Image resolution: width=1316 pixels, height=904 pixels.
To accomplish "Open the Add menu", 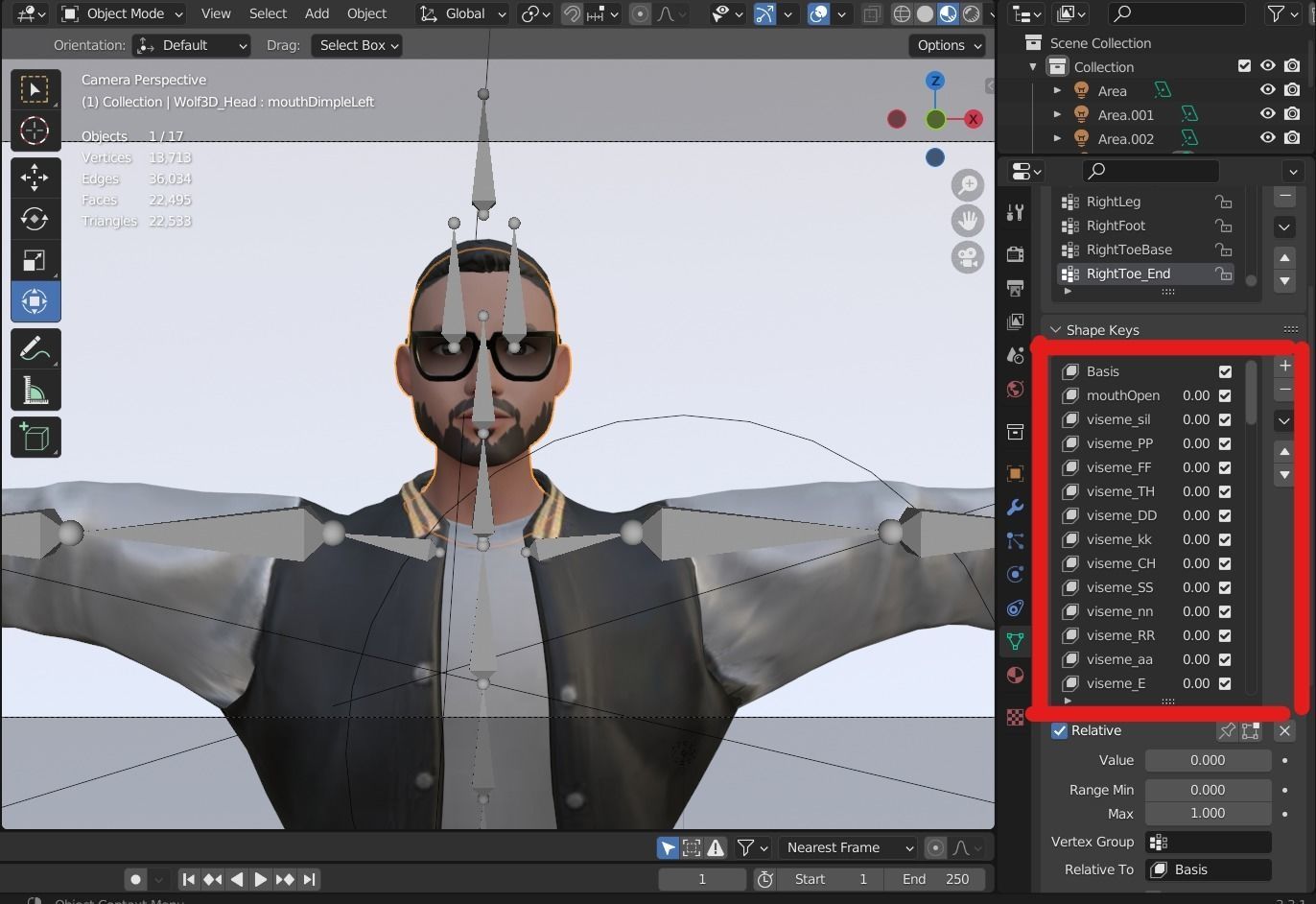I will point(317,13).
